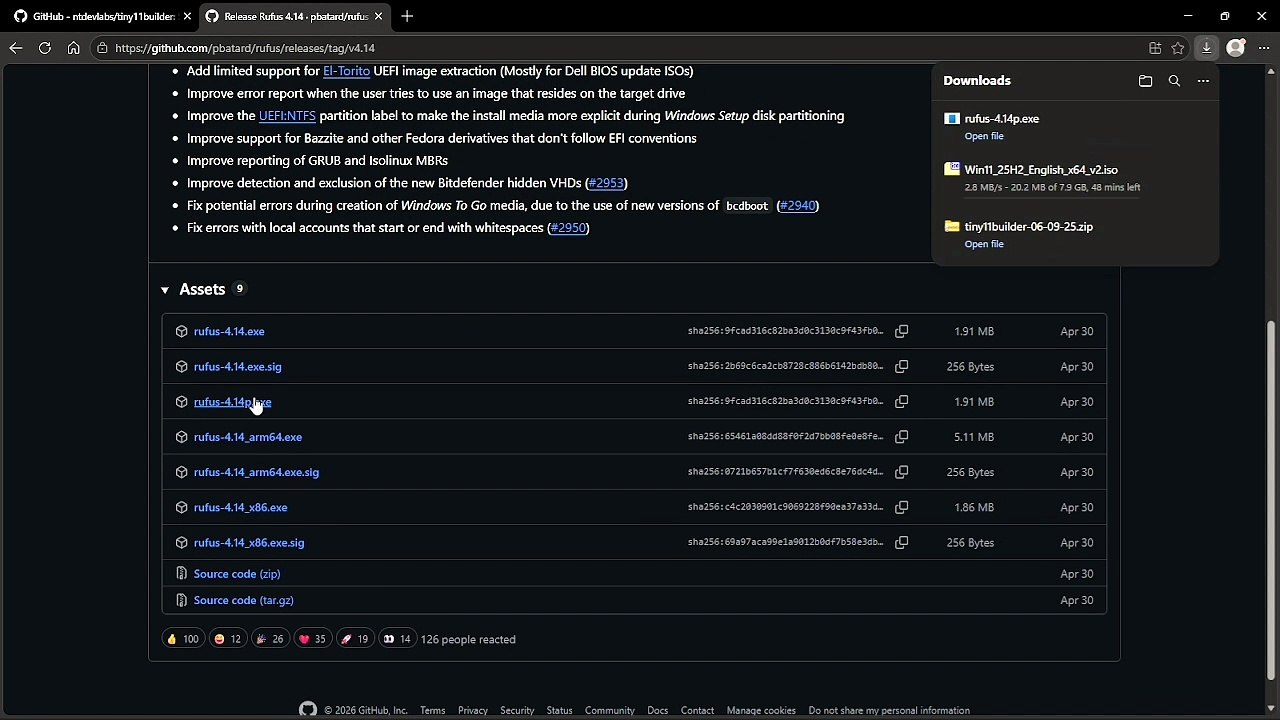Open issue #2953 link

coord(606,183)
